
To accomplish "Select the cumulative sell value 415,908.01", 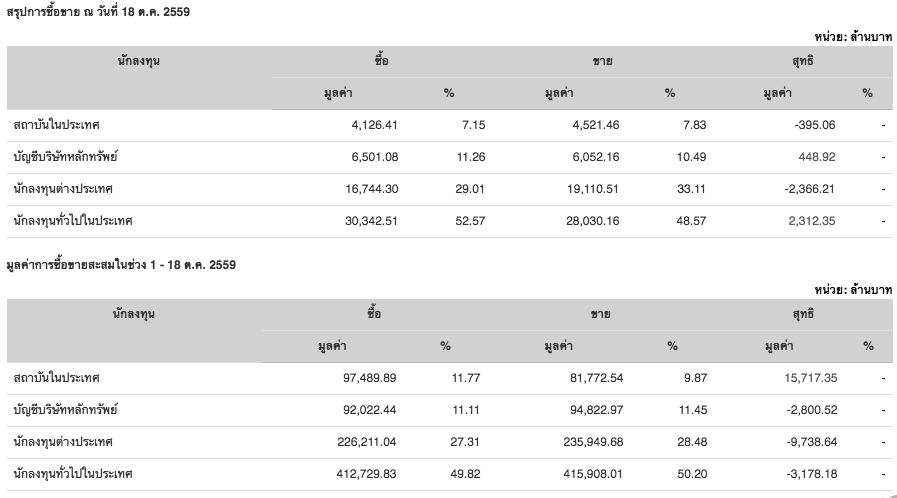I will 593,474.
